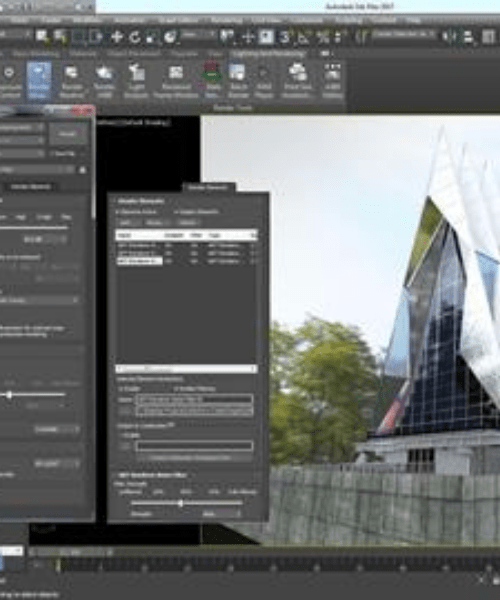Switch to the View ribbon tab
The height and width of the screenshot is (600, 500).
click(215, 54)
